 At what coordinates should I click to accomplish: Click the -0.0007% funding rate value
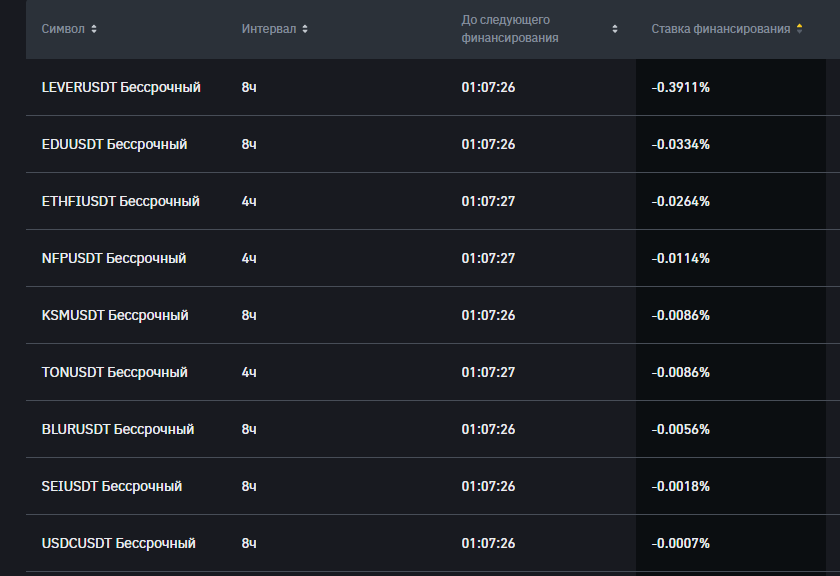coord(680,543)
